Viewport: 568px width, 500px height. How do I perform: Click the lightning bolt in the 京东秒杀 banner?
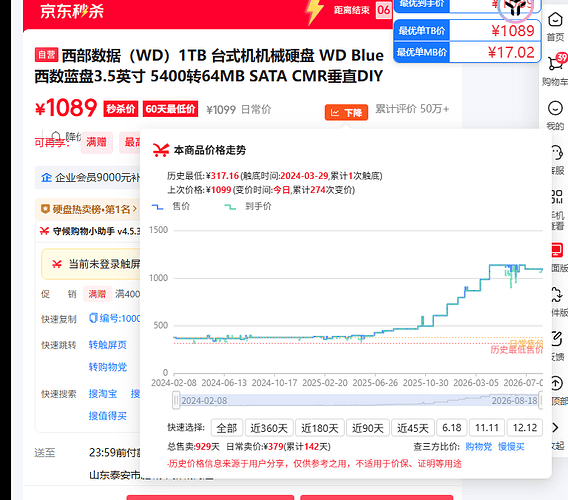314,12
